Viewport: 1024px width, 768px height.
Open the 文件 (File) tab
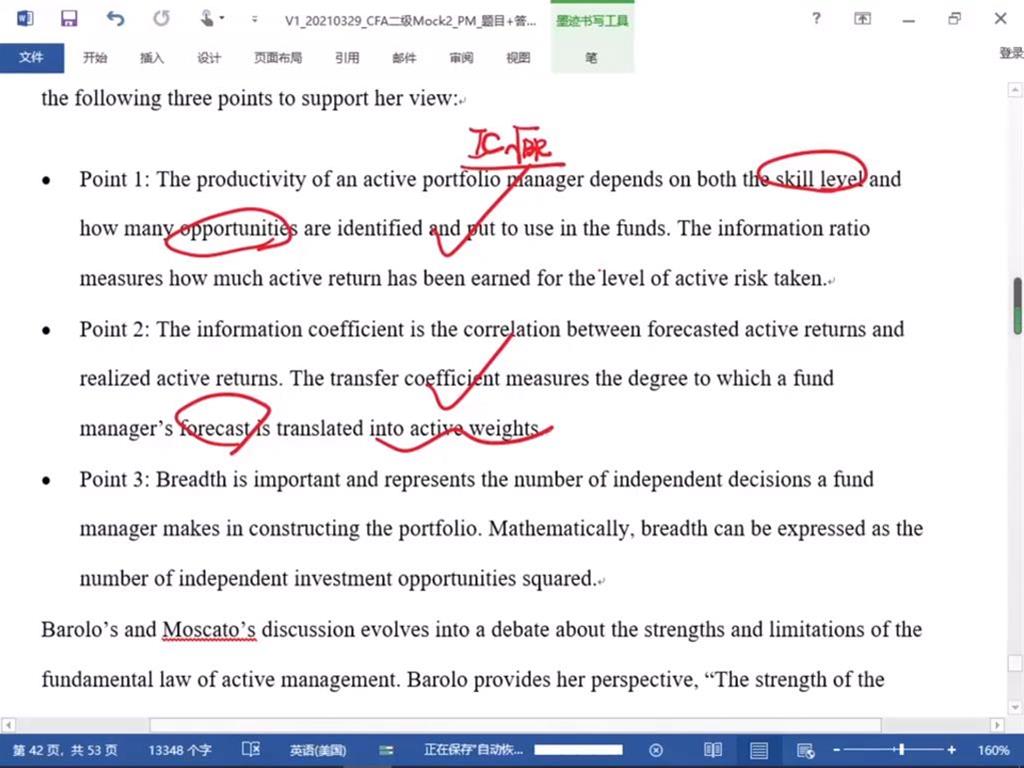(x=31, y=57)
